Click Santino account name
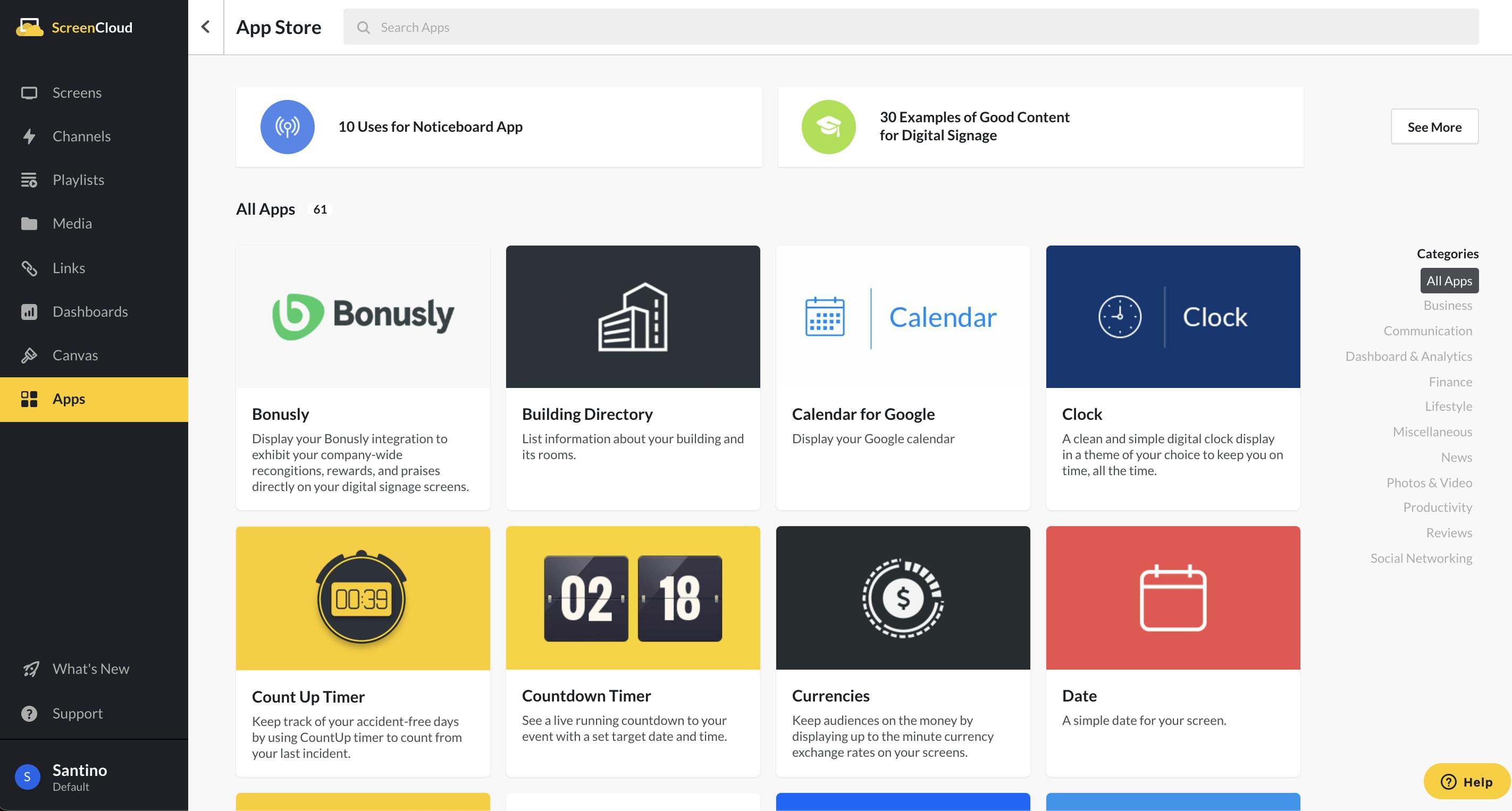The width and height of the screenshot is (1512, 811). click(80, 770)
